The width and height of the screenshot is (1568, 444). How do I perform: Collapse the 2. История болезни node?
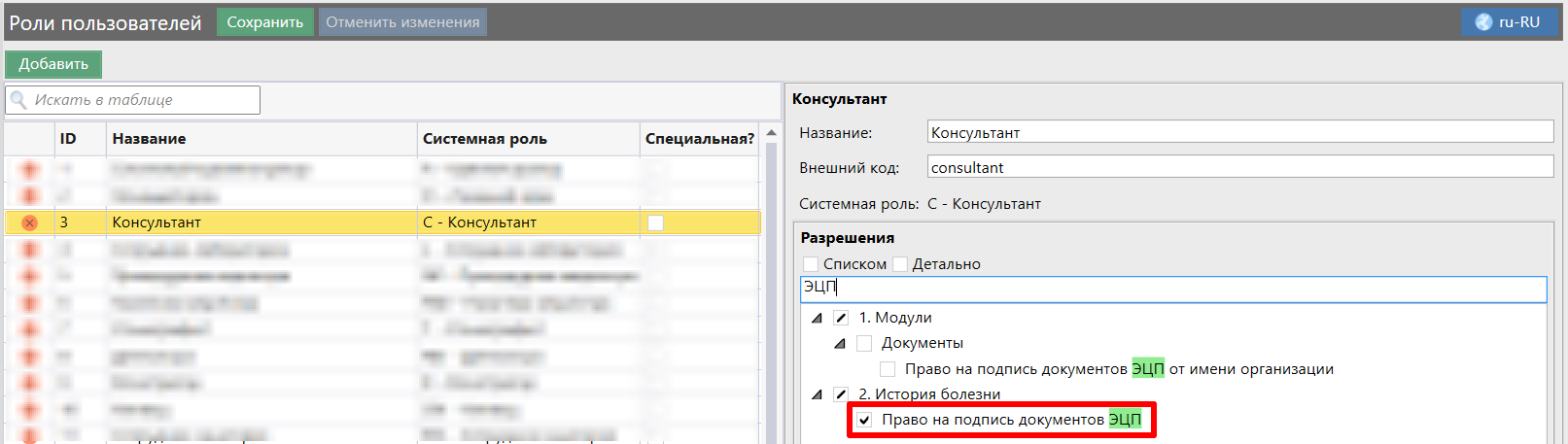[x=817, y=394]
